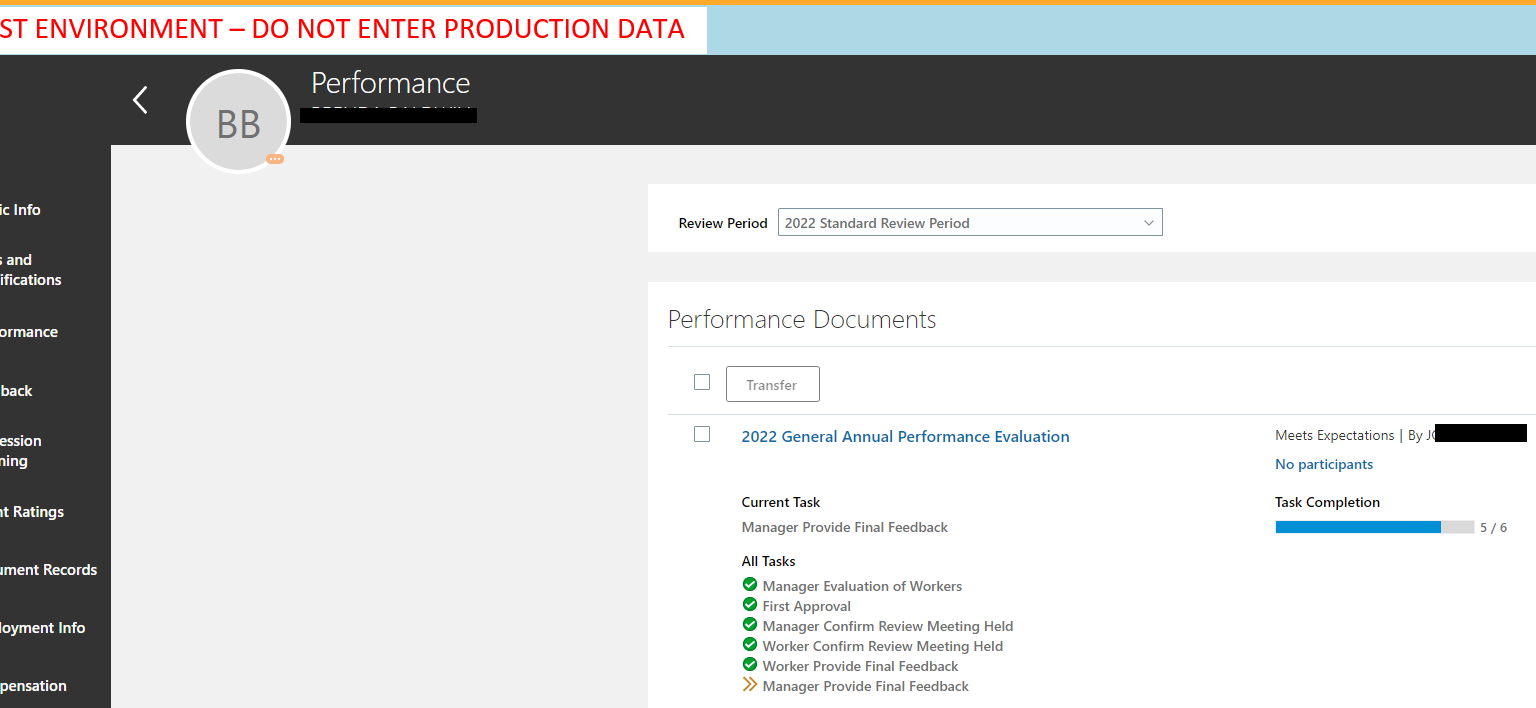Image resolution: width=1536 pixels, height=708 pixels.
Task: Click green check for Manager Evaluation of Workers
Action: 750,585
